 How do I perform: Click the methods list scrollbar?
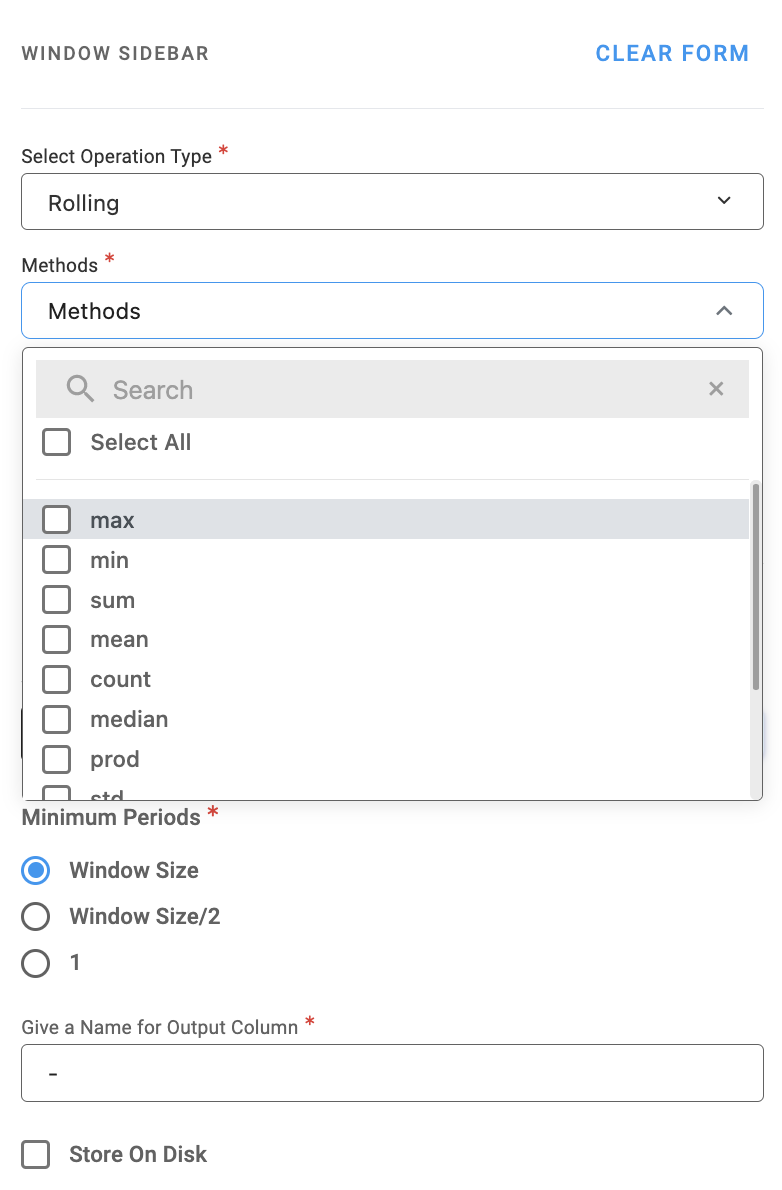(755, 586)
